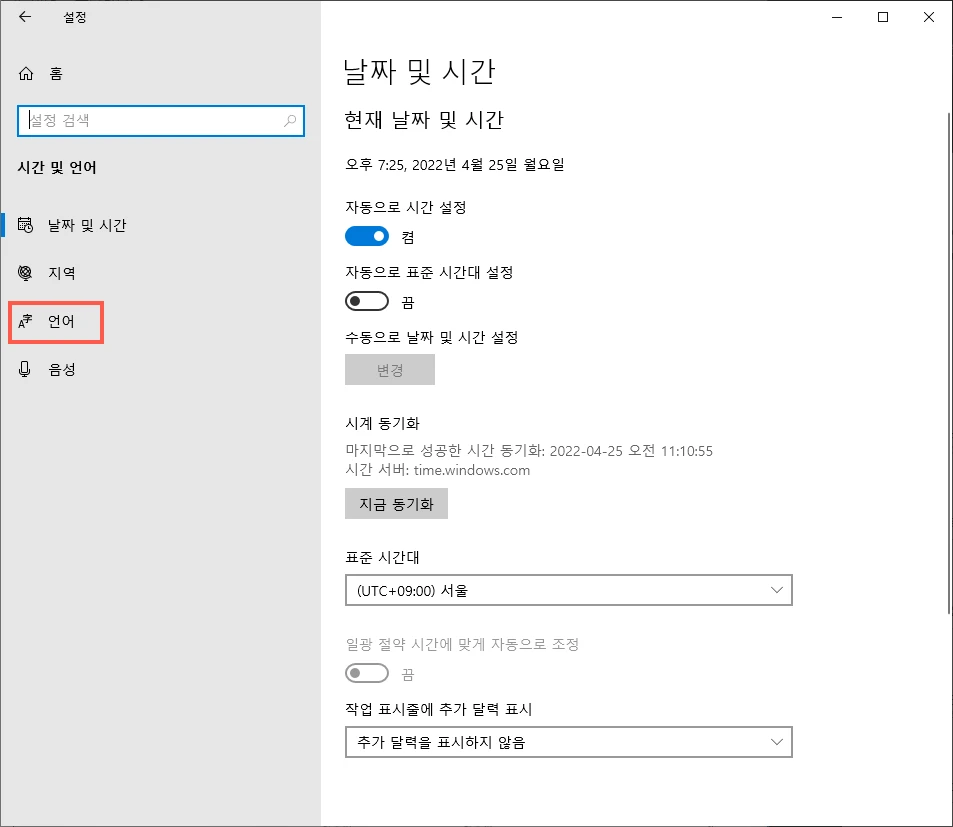
Task: Click the time server text time.windows.com
Action: (472, 470)
